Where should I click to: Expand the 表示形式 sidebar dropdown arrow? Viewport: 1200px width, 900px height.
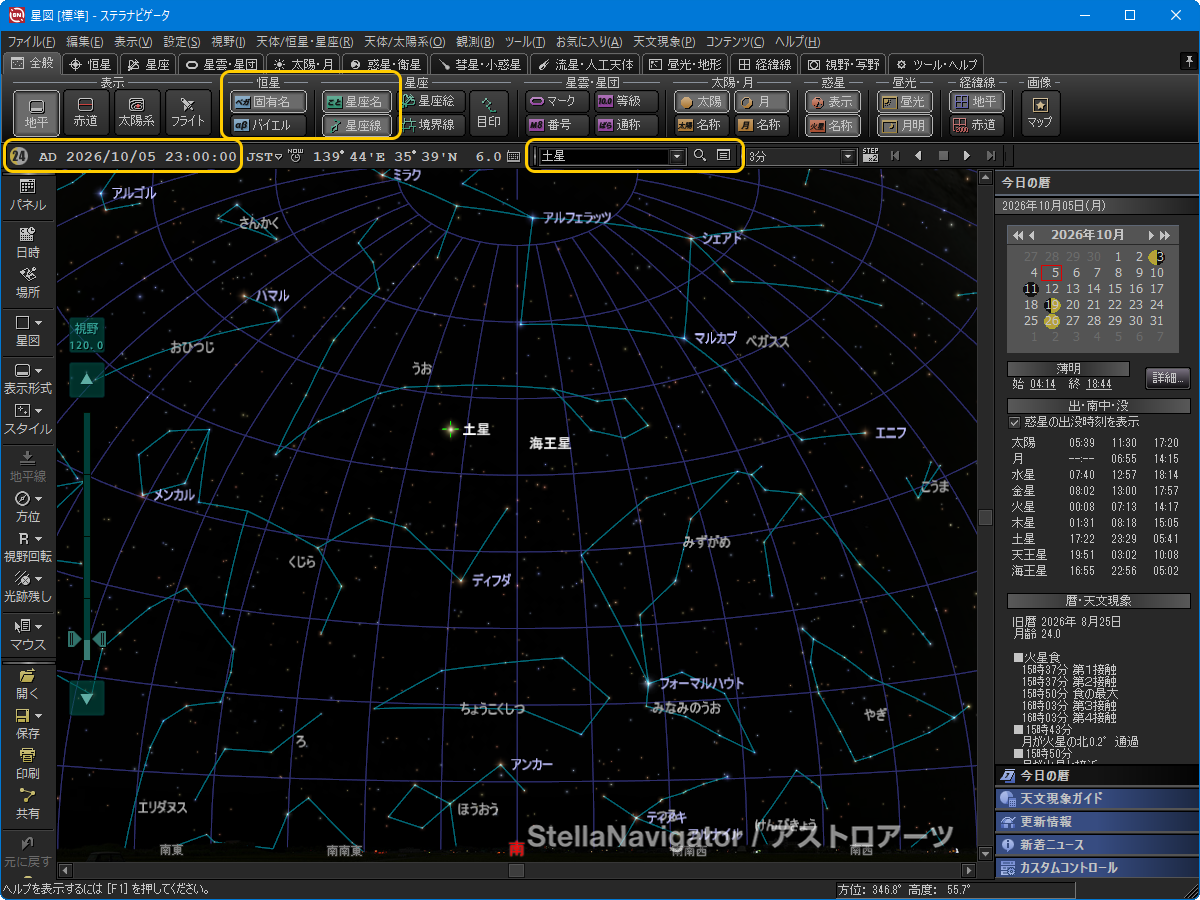[x=38, y=370]
